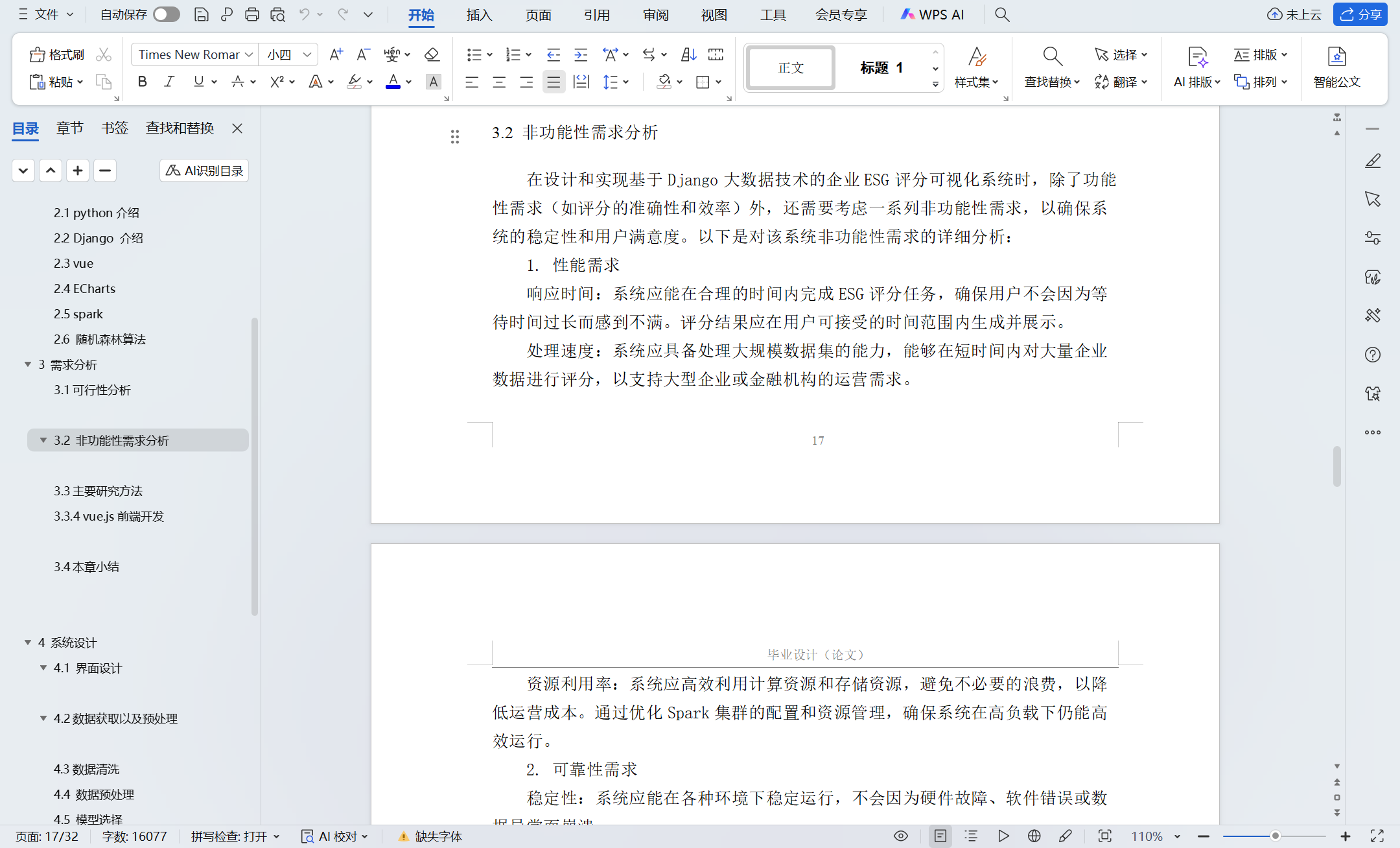Click the 未上云 cloud status button
Image resolution: width=1400 pixels, height=848 pixels.
(x=1294, y=14)
